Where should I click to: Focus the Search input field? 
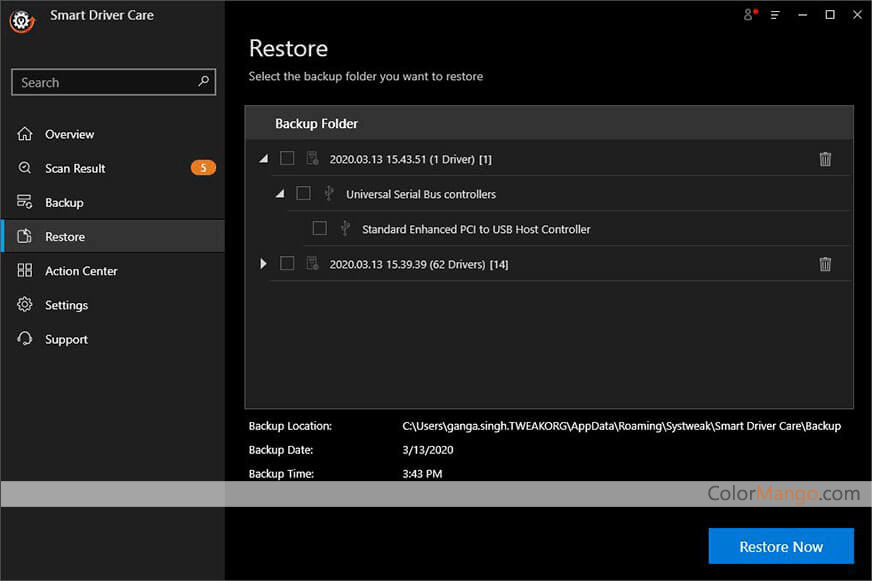pyautogui.click(x=105, y=83)
